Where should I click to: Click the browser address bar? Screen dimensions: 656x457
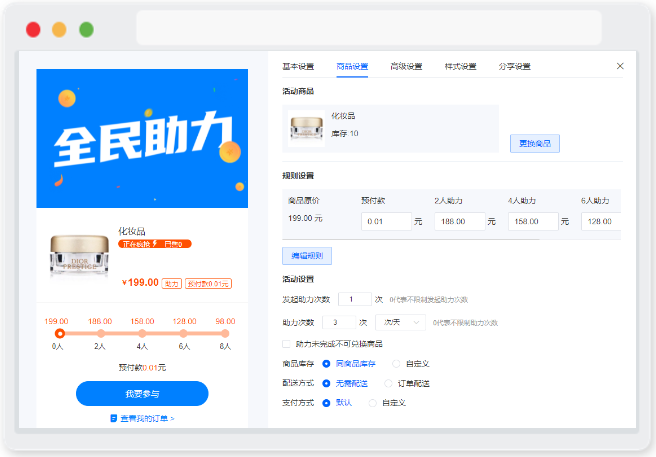369,28
